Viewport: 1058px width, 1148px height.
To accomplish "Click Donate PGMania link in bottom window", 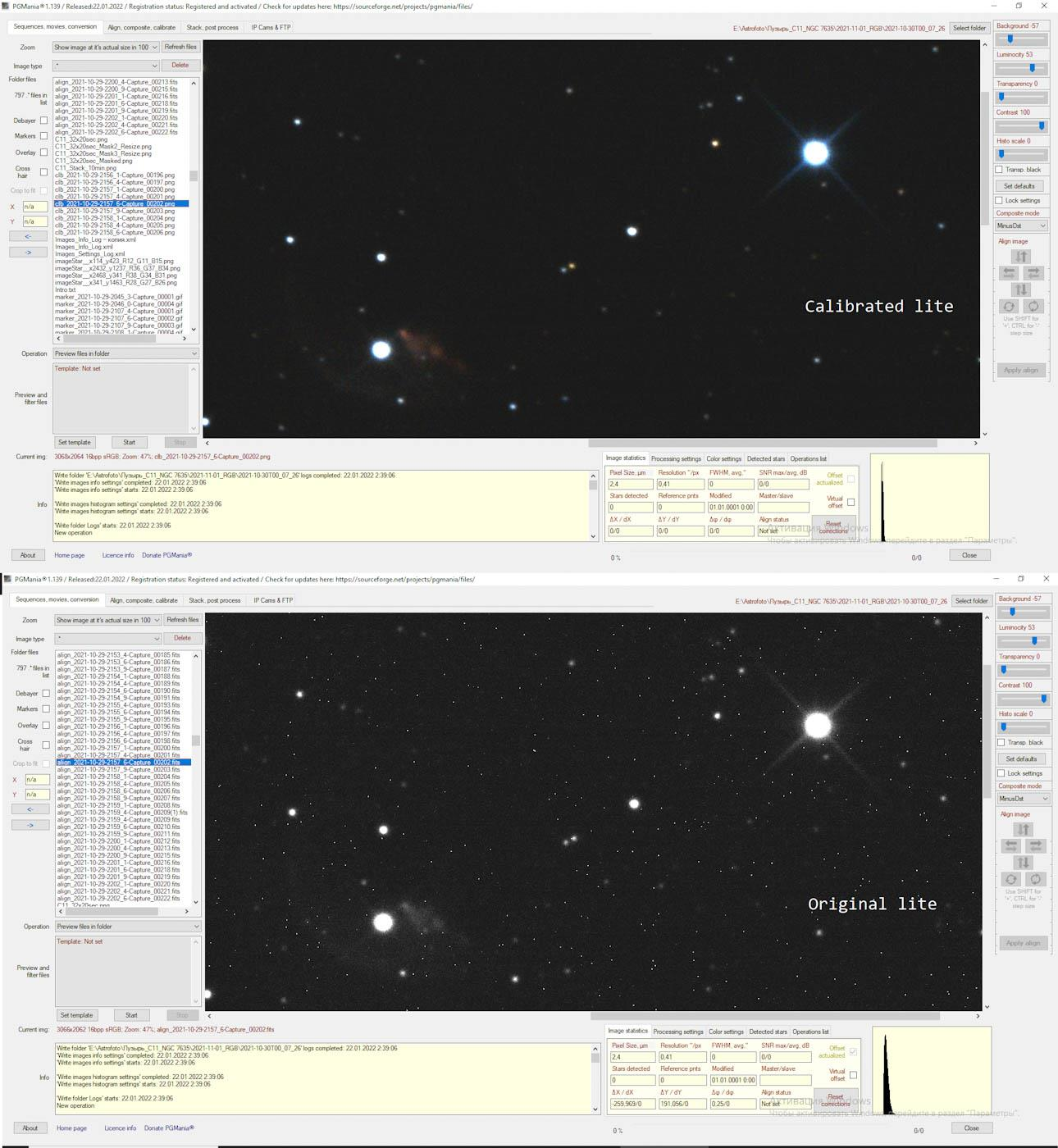I will (169, 1128).
